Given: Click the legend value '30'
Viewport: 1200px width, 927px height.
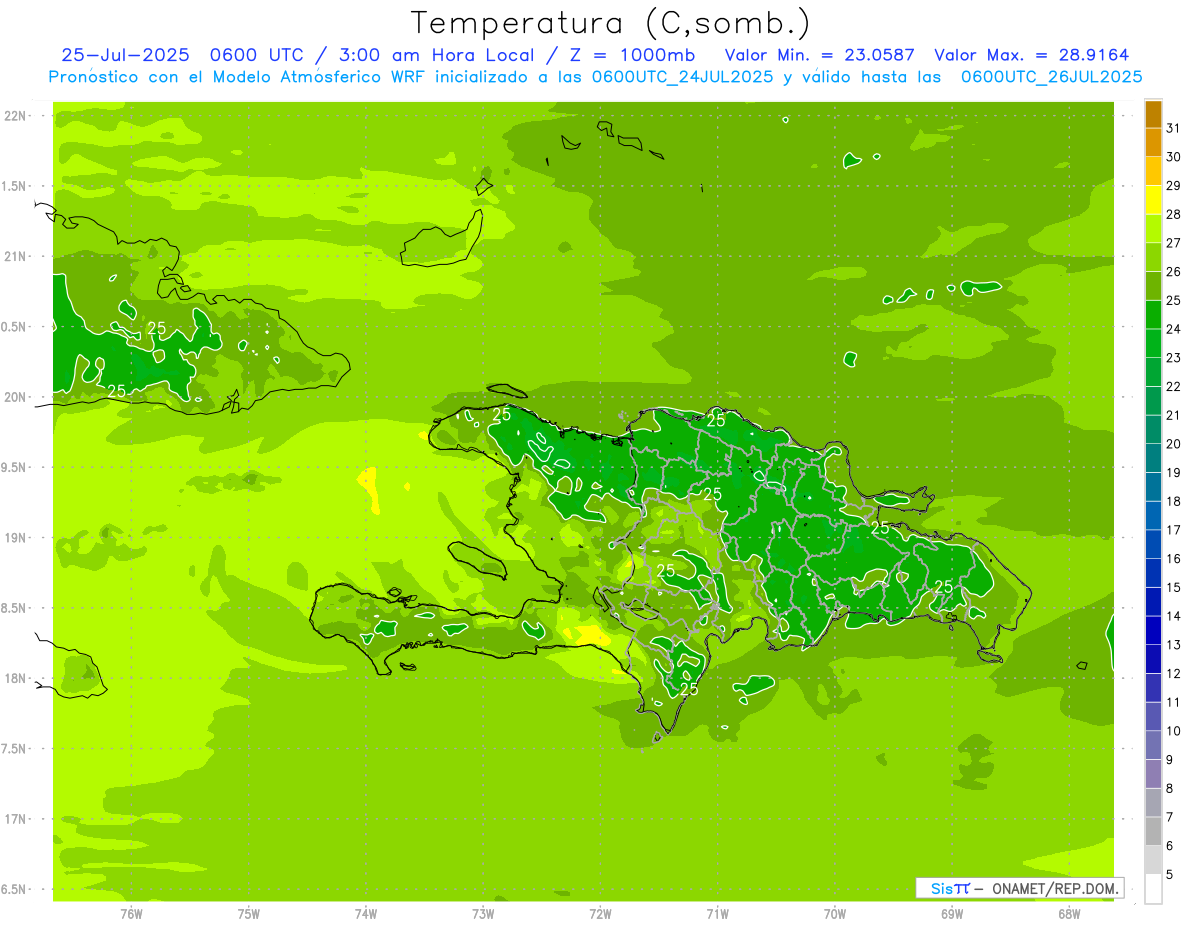Looking at the screenshot, I should coord(1174,157).
